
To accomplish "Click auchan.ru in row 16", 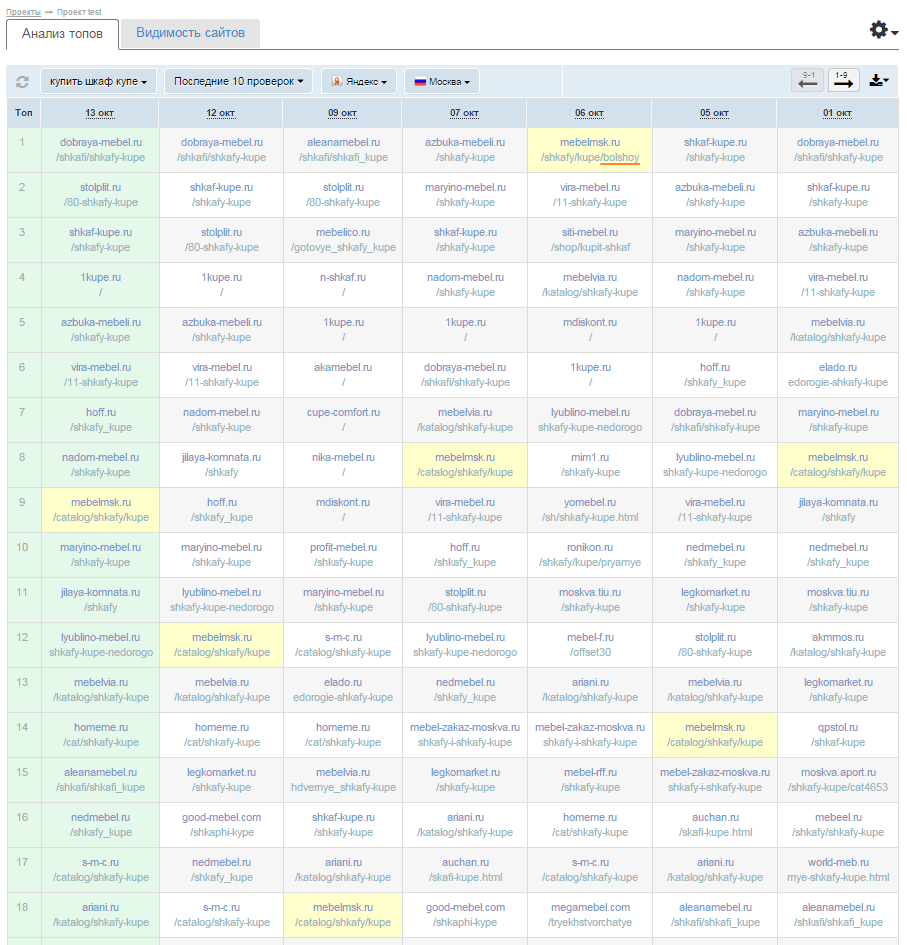I will pyautogui.click(x=715, y=817).
